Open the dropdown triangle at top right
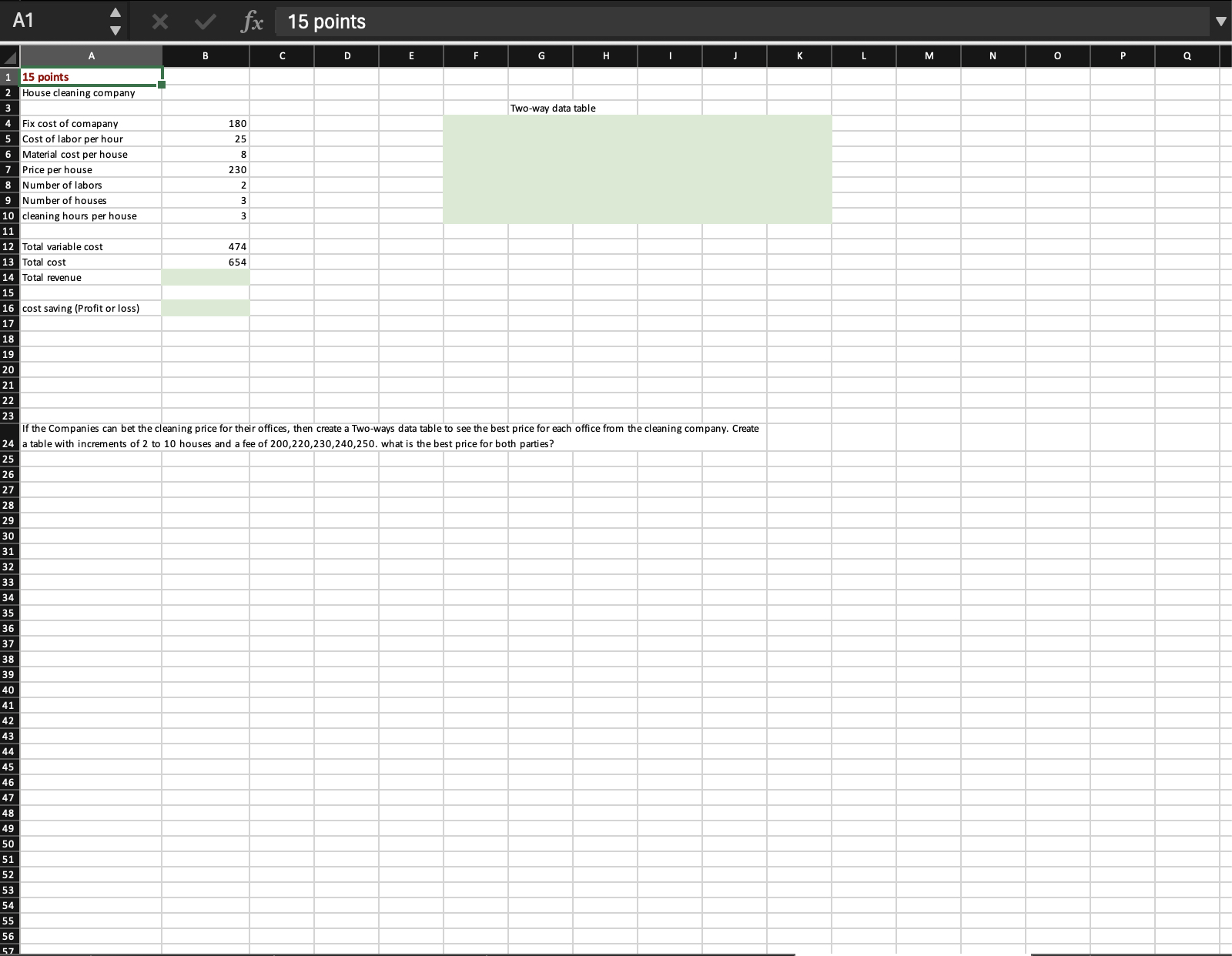This screenshot has width=1232, height=956. [x=1221, y=22]
